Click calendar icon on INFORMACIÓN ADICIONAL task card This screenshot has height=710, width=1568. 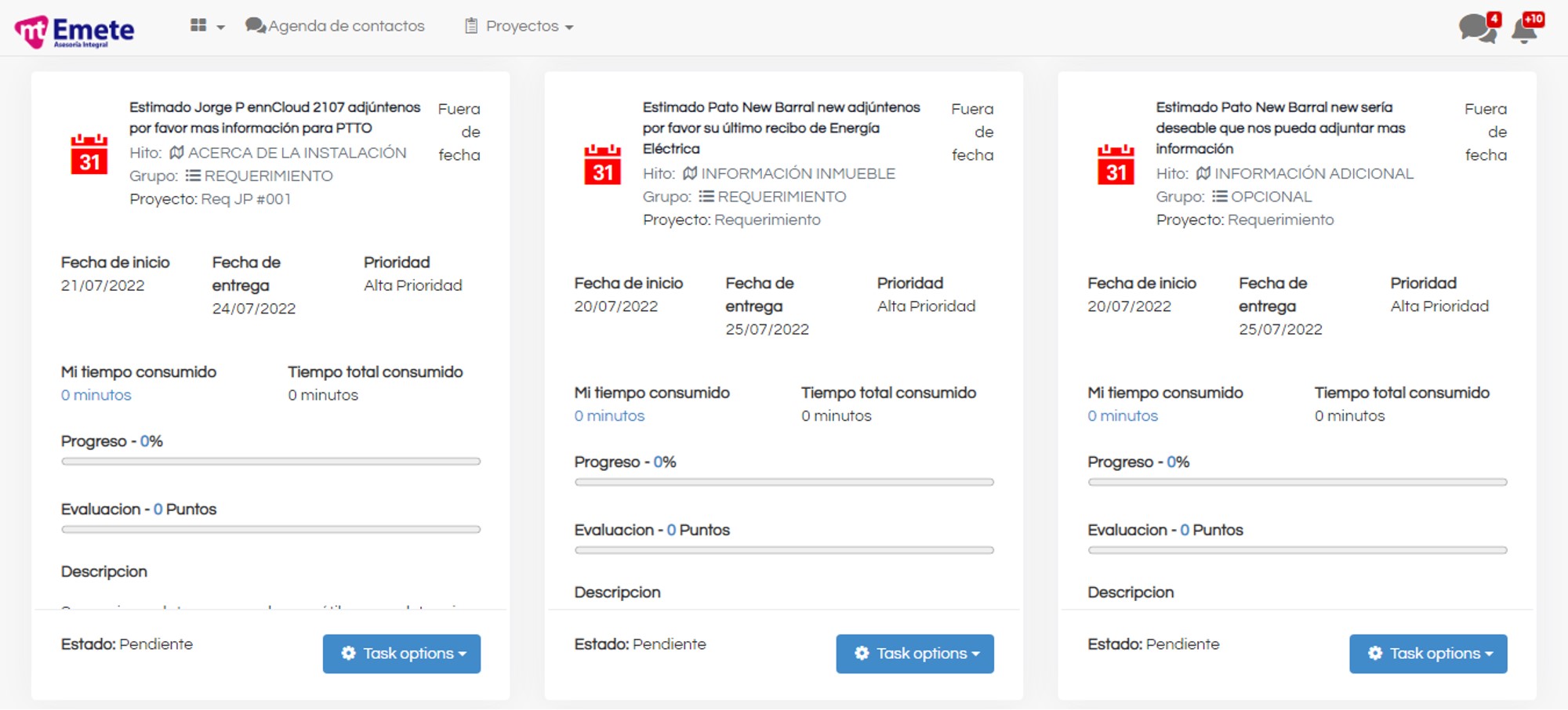1116,165
